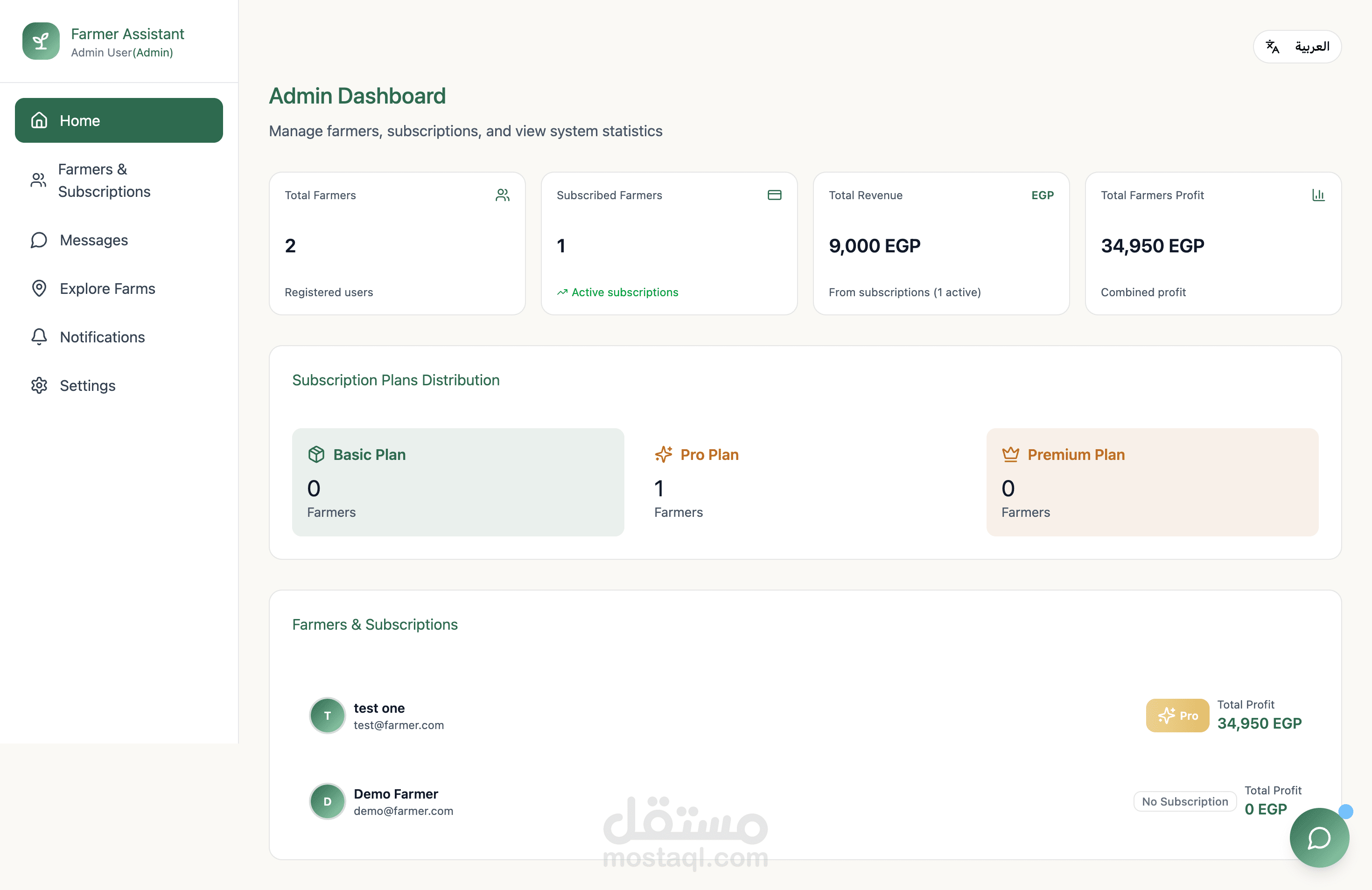Screen dimensions: 1372x890
Task: Click the Farmer Assistant sprout logo
Action: point(41,42)
